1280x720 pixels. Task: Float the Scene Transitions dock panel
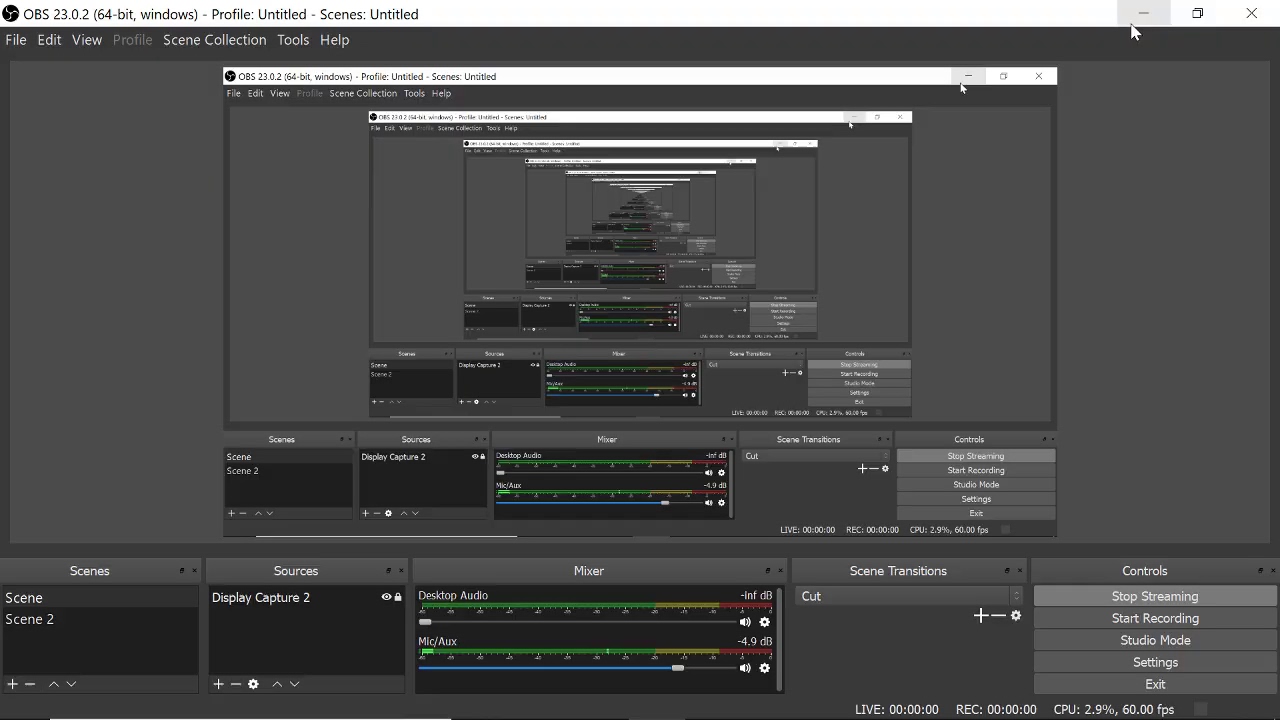tap(1007, 571)
